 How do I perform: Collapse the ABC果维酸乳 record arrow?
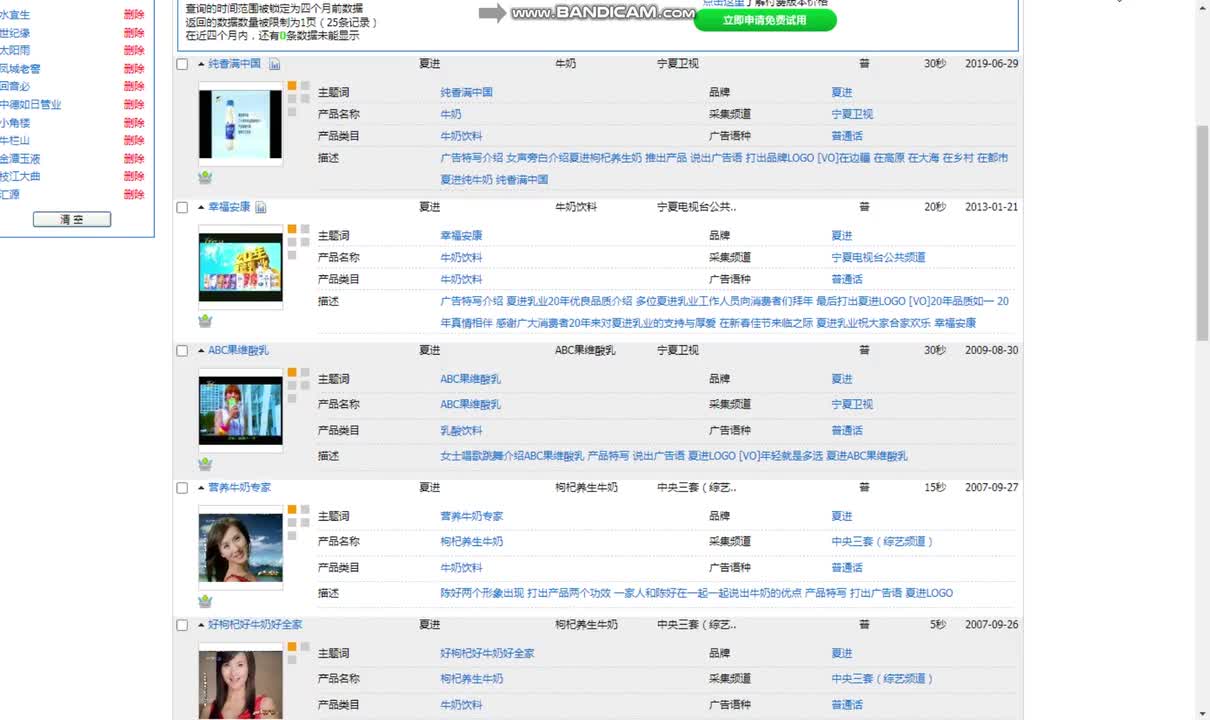201,351
